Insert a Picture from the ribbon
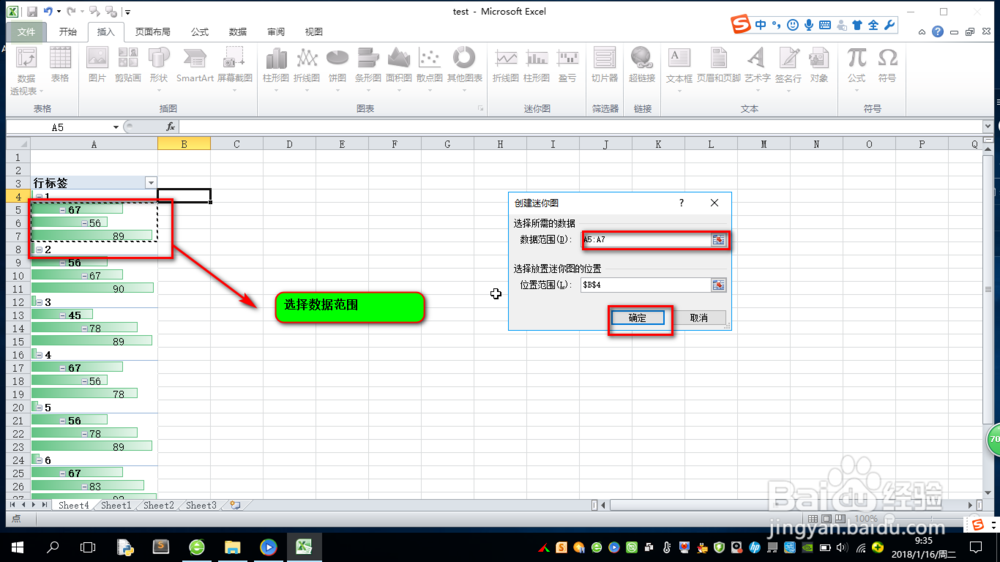The height and width of the screenshot is (562, 1000). coord(97,65)
